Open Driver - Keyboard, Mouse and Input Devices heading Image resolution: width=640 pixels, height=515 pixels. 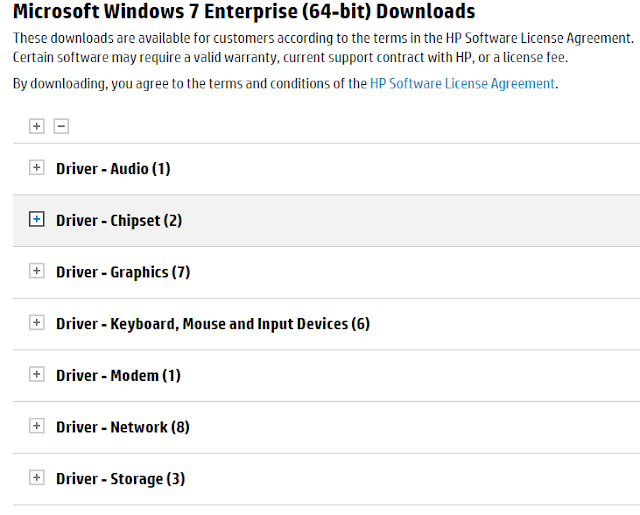213,324
